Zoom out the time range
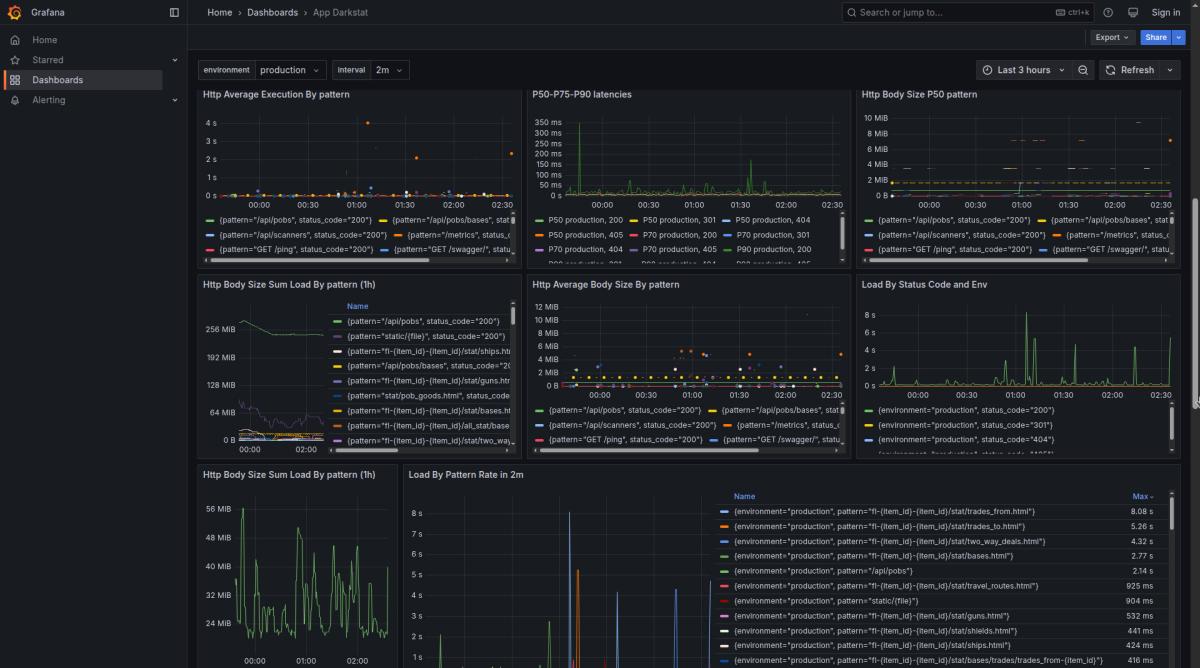The width and height of the screenshot is (1200, 668). (1083, 70)
